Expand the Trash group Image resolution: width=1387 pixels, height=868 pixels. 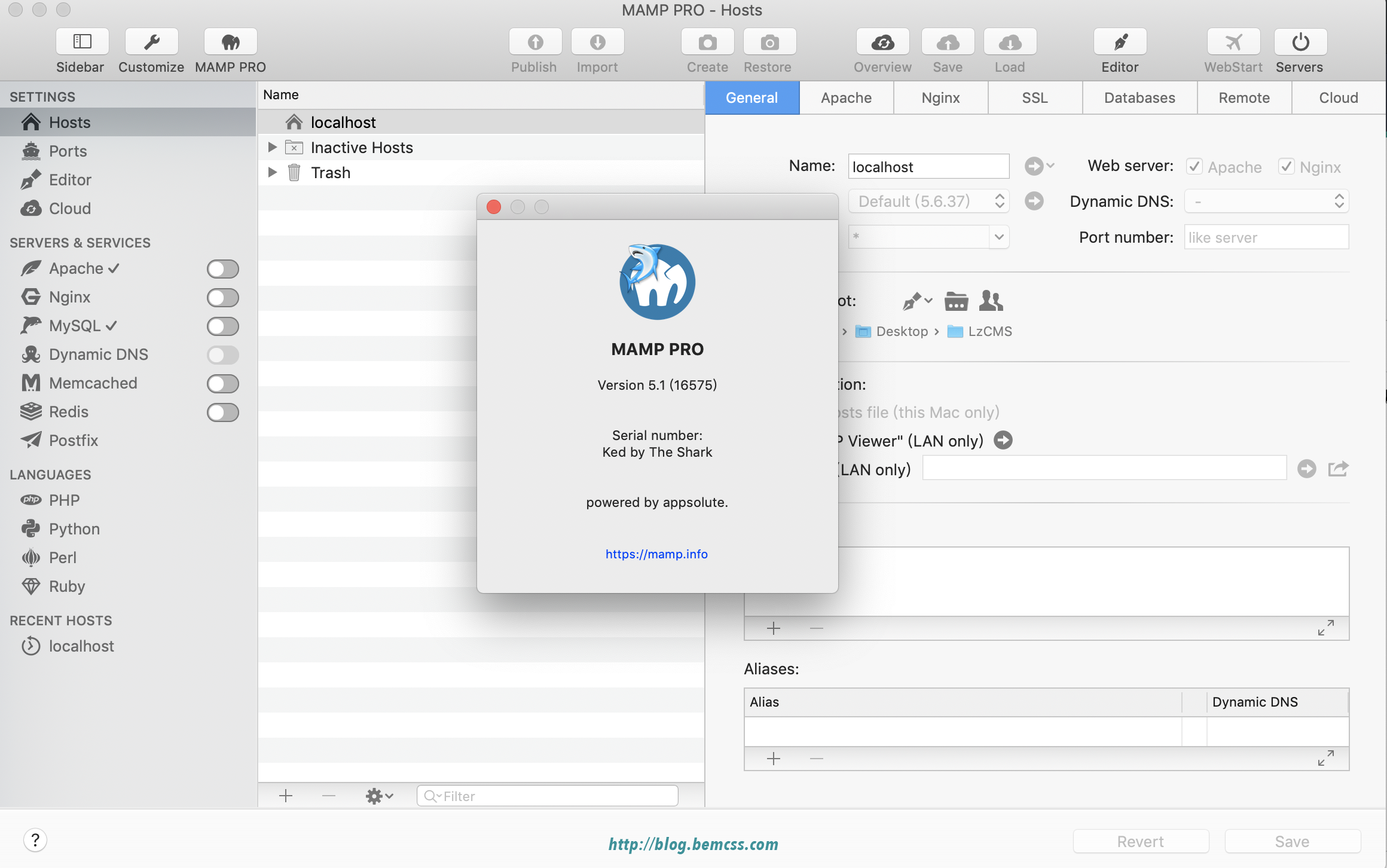tap(273, 172)
